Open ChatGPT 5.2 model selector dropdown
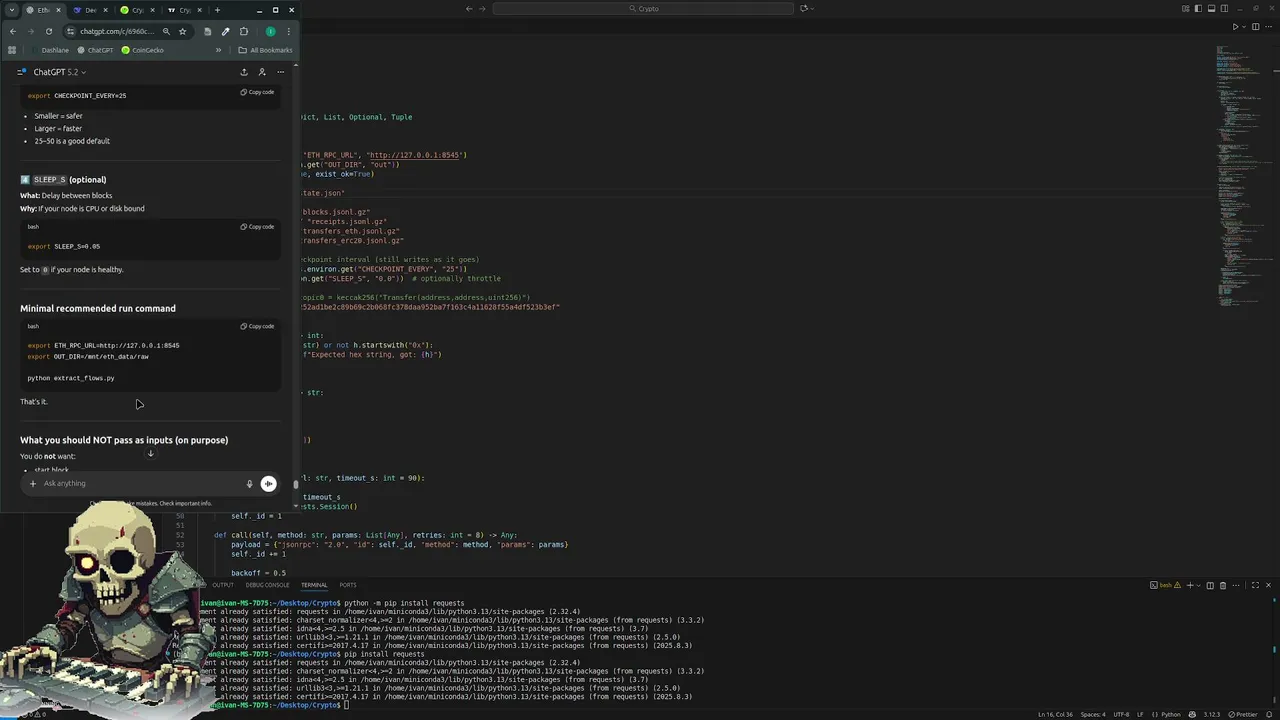 [x=60, y=72]
